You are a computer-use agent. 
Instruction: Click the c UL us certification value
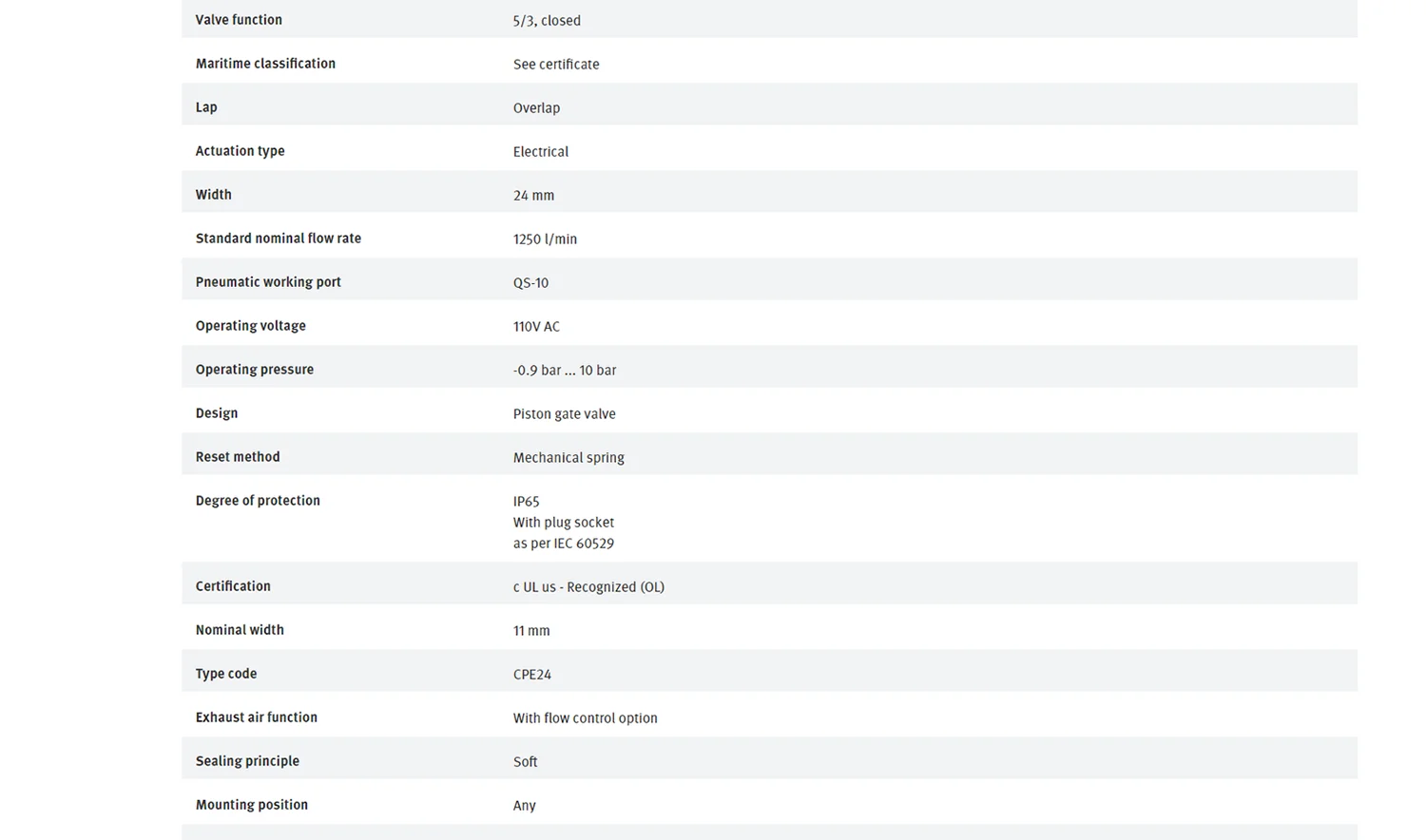[588, 587]
